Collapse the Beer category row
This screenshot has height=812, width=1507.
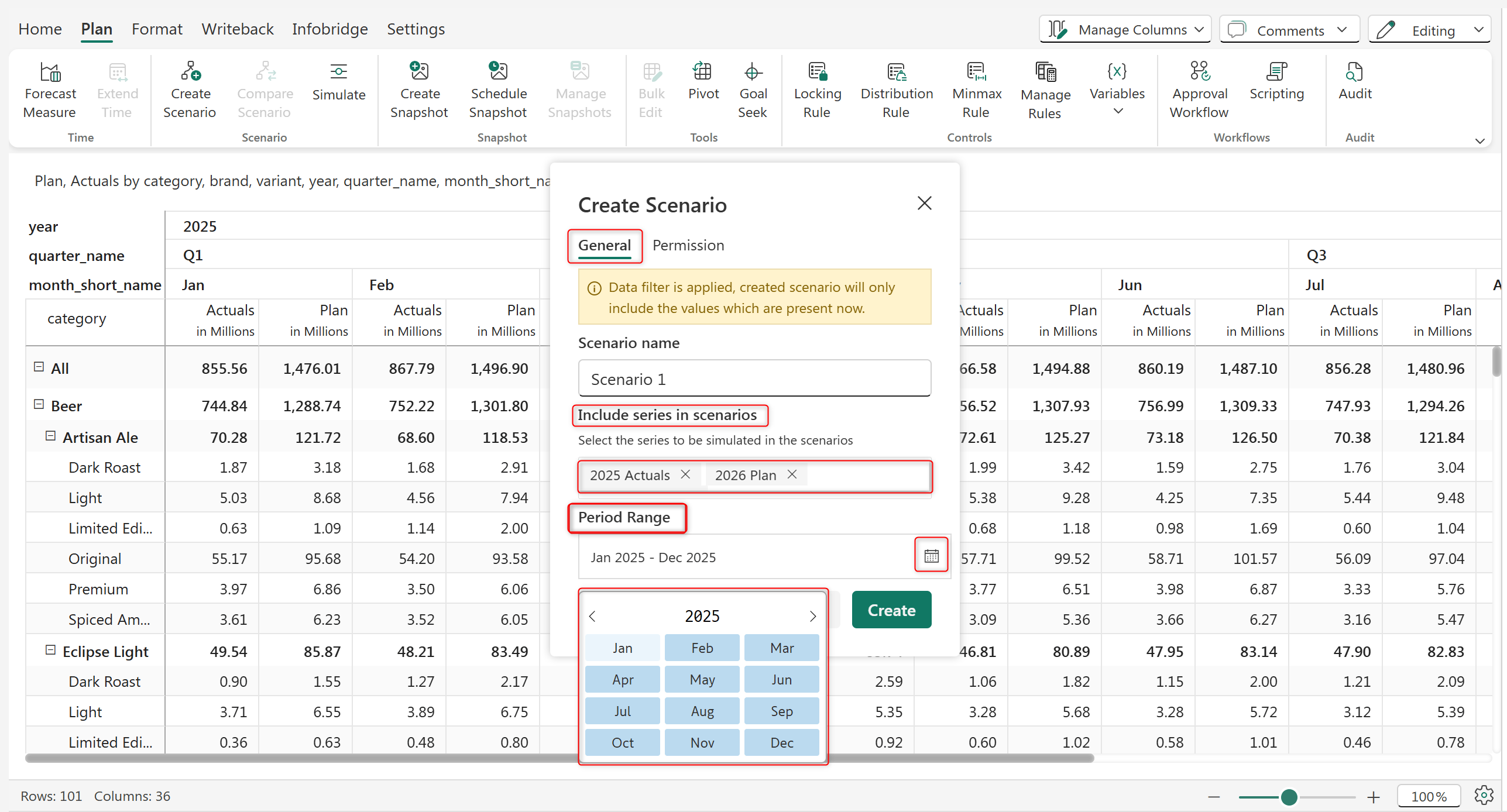coord(39,404)
